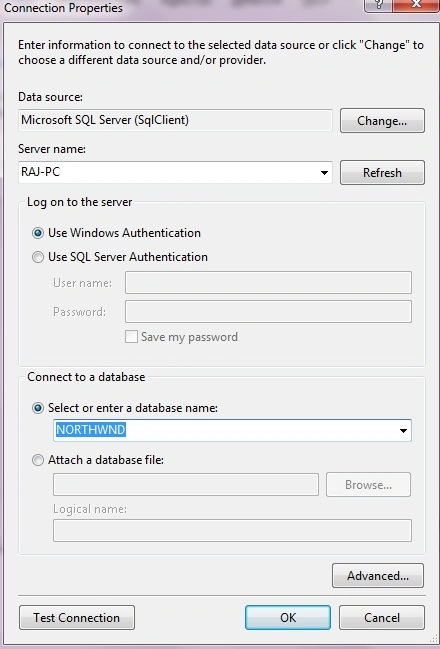Confirm with the OK button

coord(288,618)
